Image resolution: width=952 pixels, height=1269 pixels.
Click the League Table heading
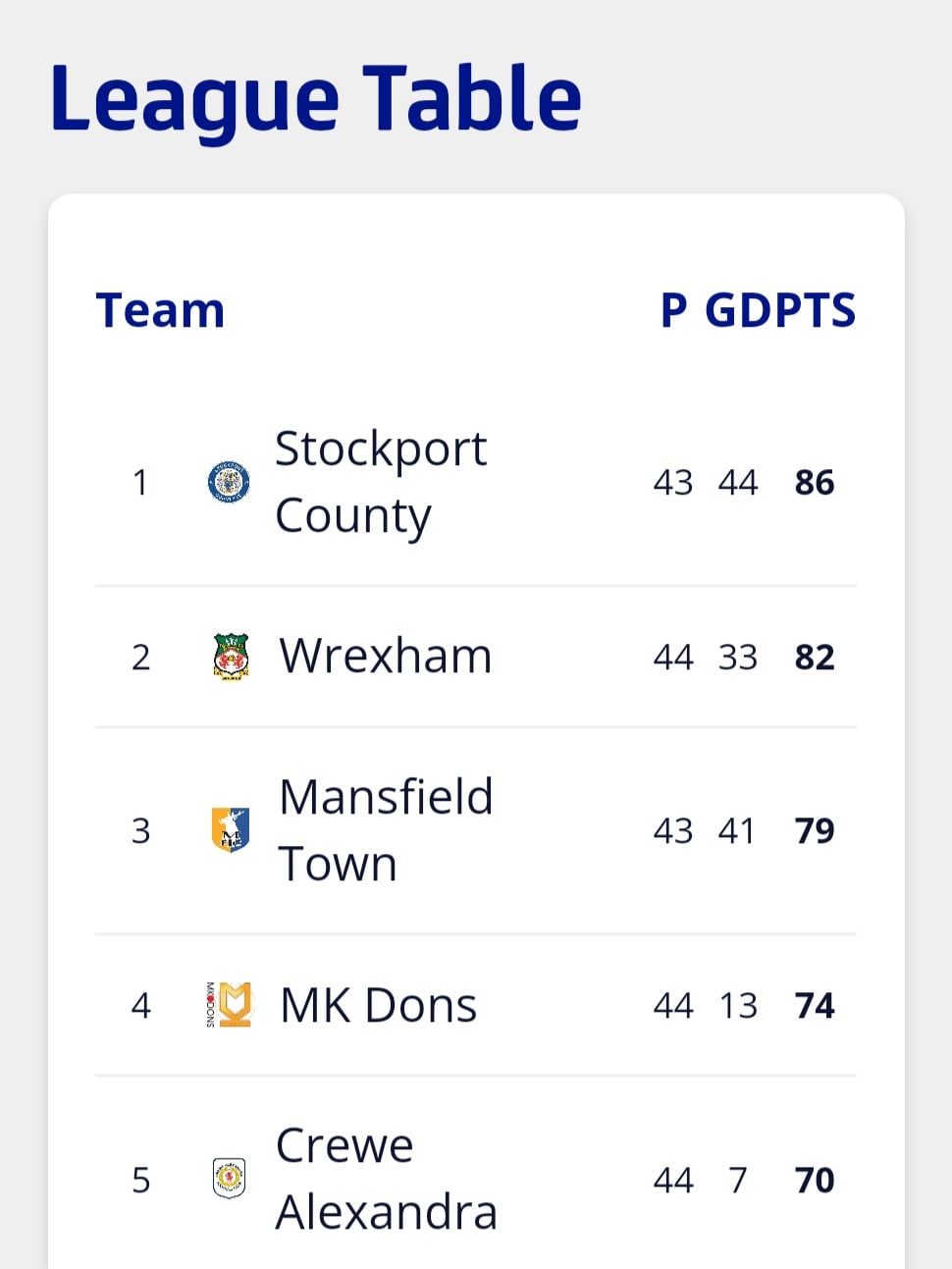click(316, 99)
